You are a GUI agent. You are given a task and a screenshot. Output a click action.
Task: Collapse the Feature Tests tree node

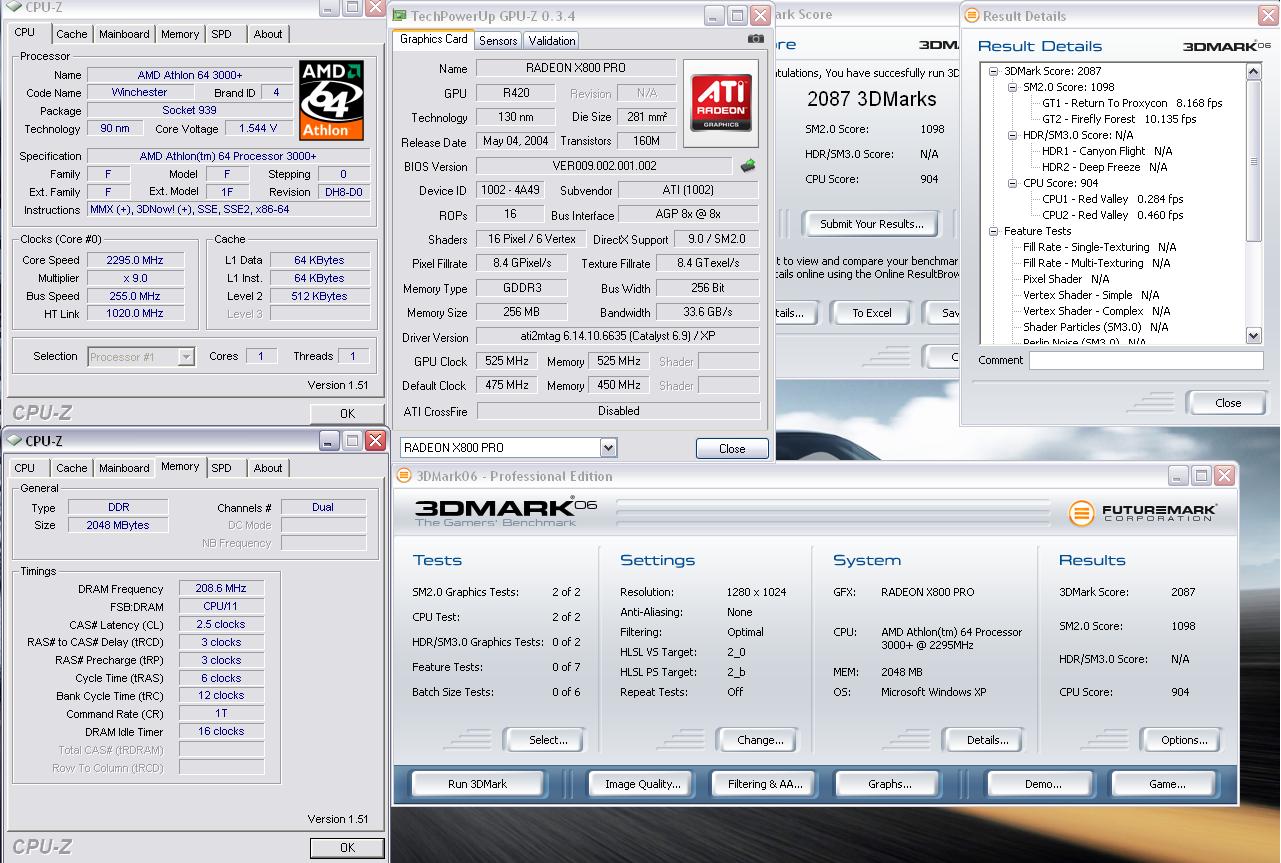pyautogui.click(x=994, y=231)
